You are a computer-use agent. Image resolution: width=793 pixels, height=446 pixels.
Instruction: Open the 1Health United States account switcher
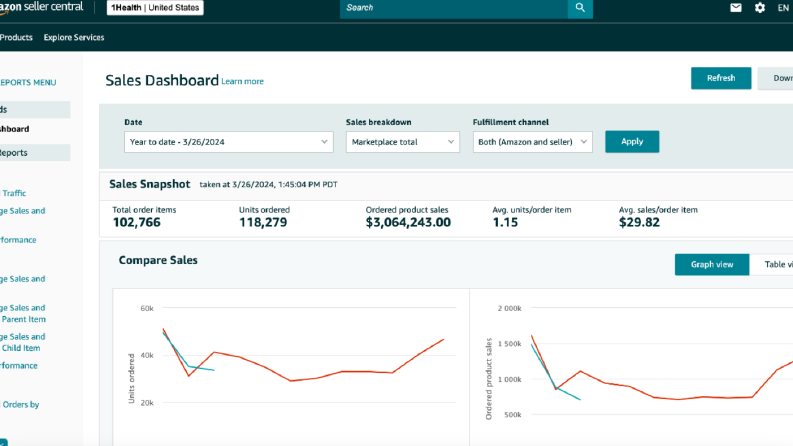155,8
